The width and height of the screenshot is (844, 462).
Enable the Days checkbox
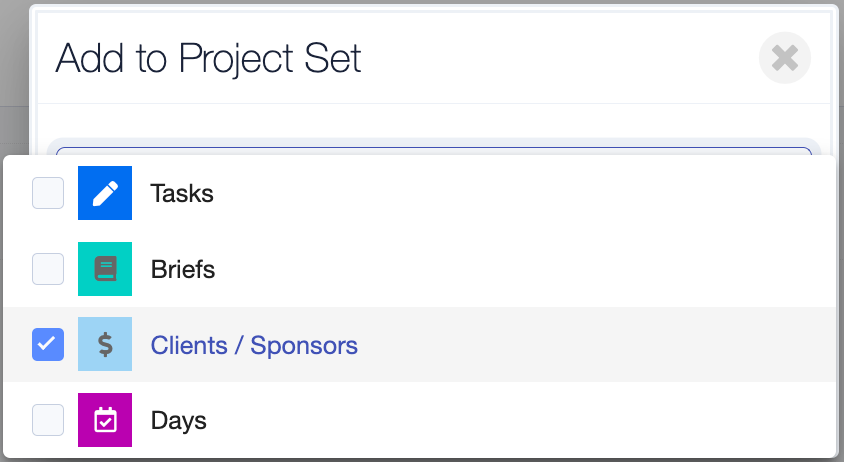(x=48, y=420)
